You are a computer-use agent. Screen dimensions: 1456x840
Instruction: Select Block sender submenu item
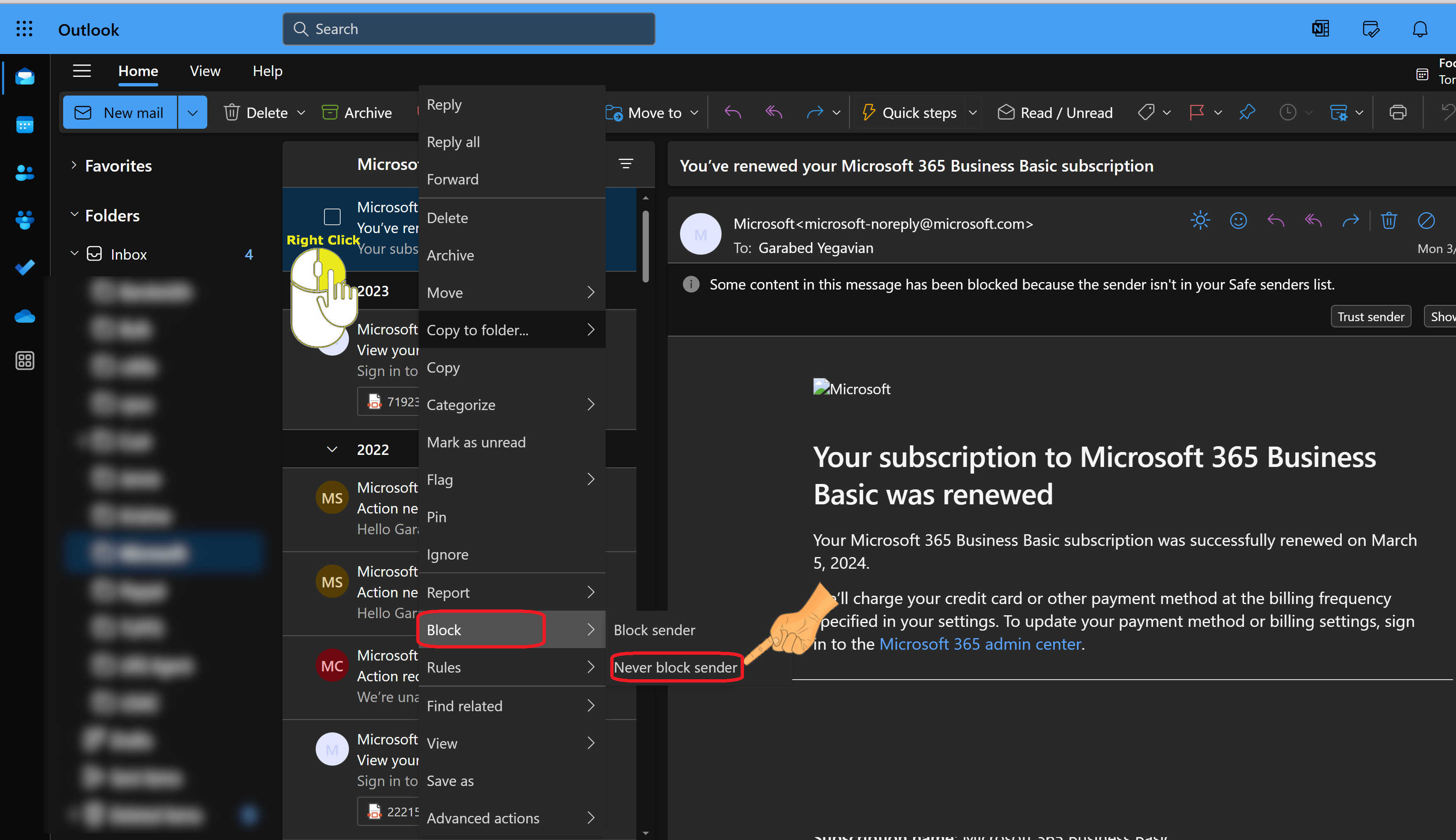[699, 630]
